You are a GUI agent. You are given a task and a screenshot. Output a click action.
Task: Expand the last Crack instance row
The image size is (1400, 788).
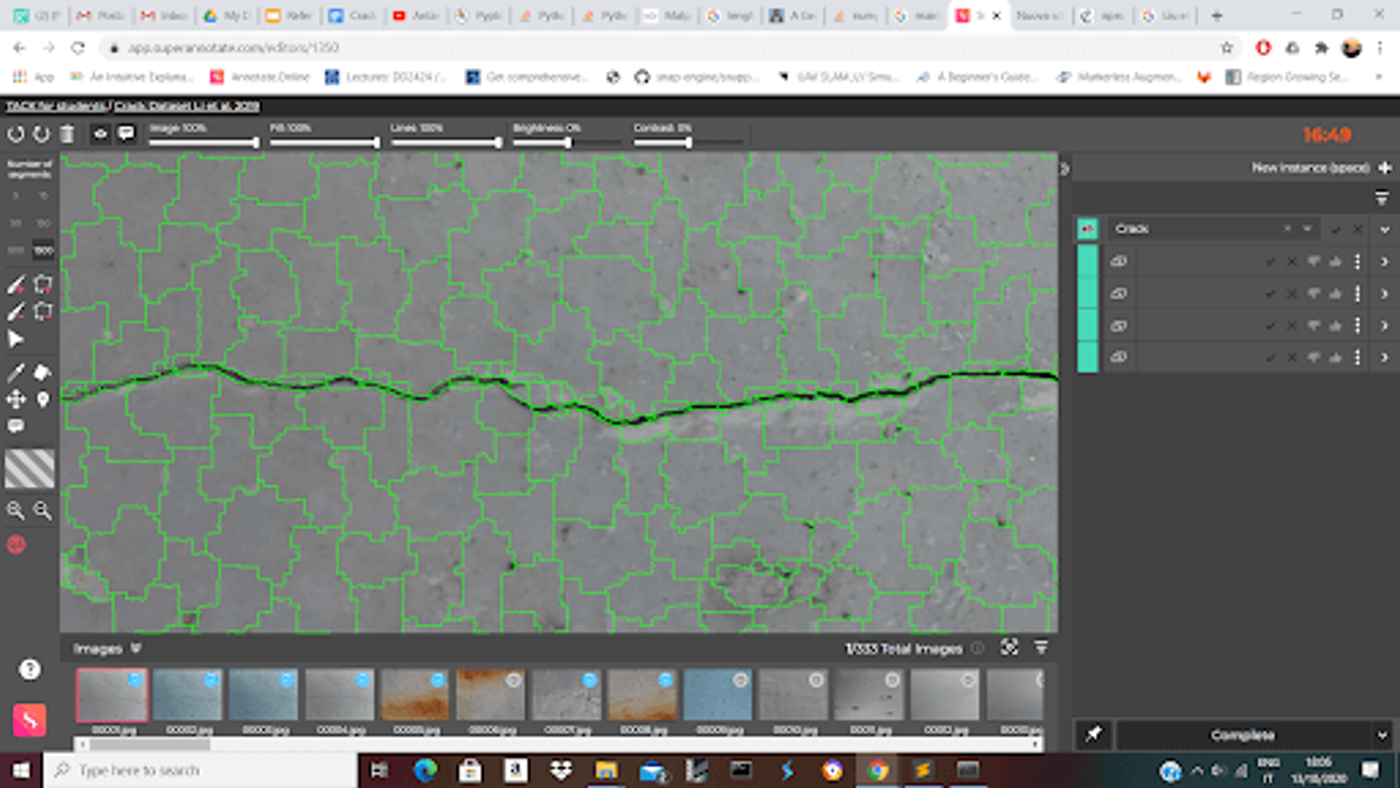[x=1385, y=357]
